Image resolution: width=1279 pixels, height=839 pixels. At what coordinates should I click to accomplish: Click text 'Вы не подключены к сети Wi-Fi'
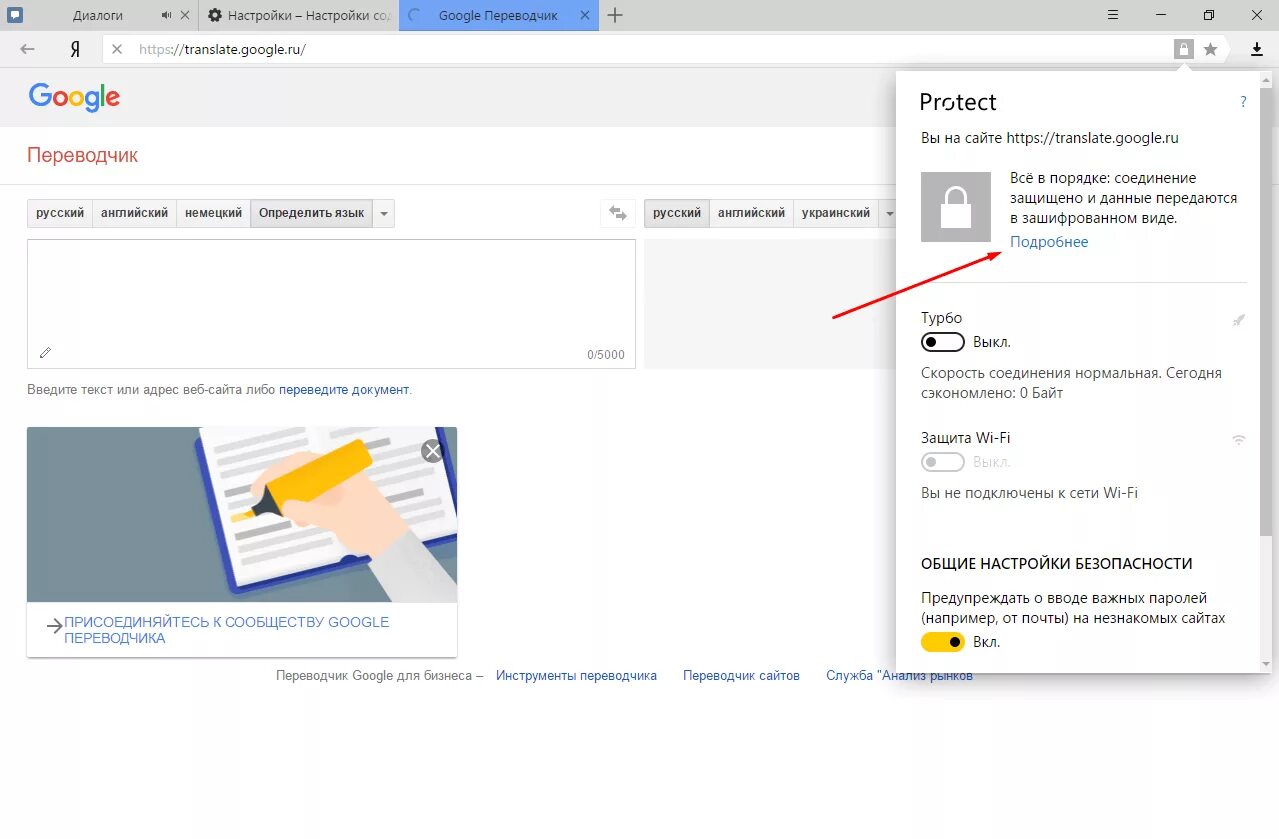[1029, 493]
